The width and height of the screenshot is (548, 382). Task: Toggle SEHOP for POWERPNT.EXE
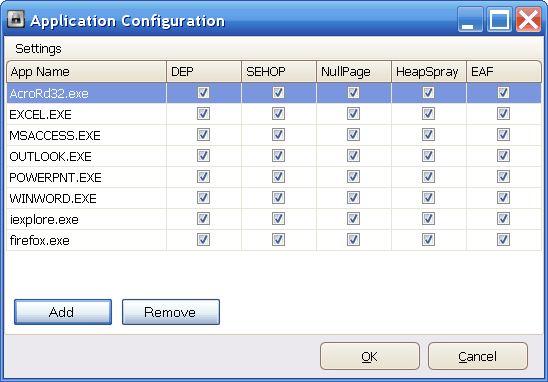coord(279,176)
